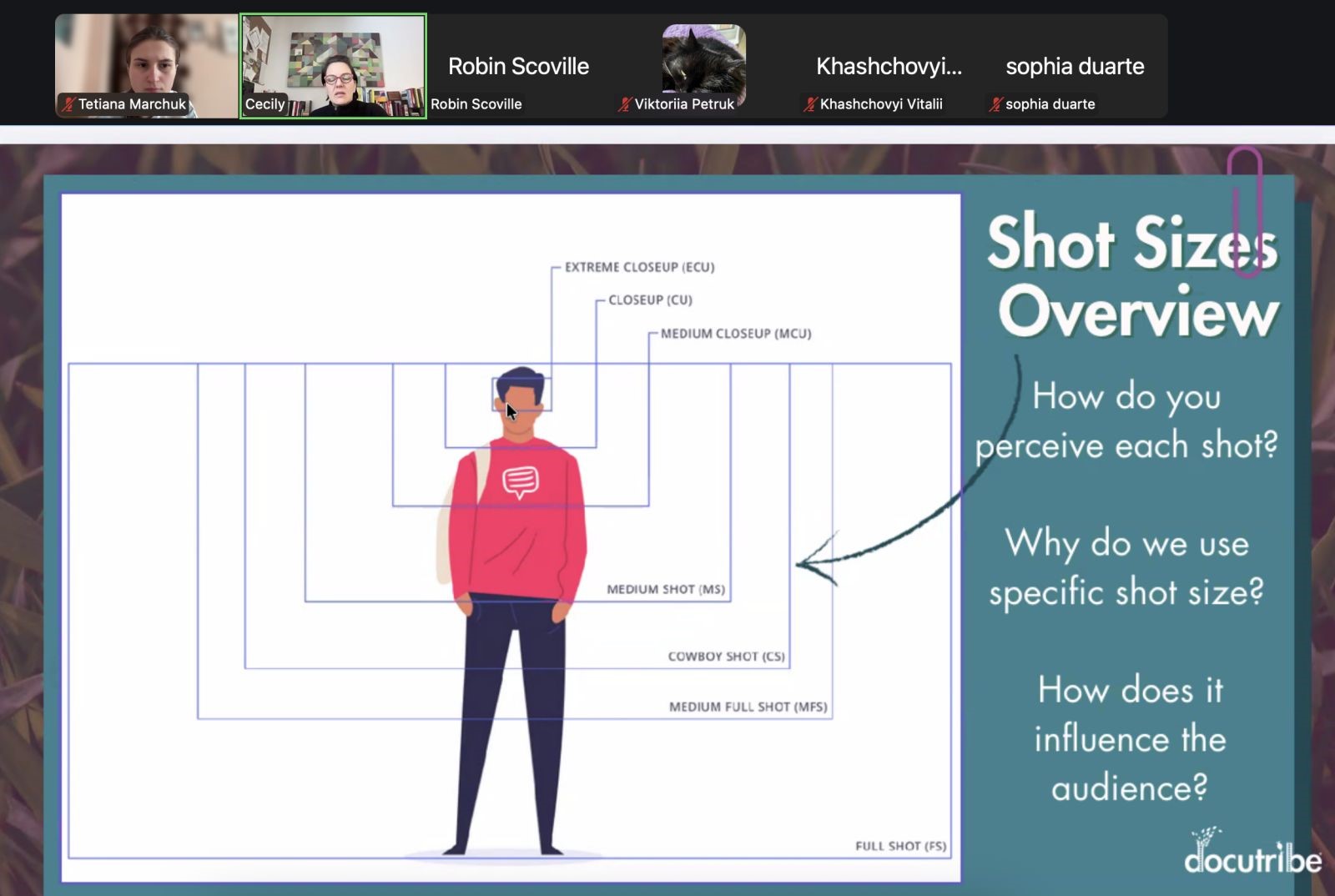Click the Medium Shot (MS) label
Screen dimensions: 1335x896
tap(666, 589)
